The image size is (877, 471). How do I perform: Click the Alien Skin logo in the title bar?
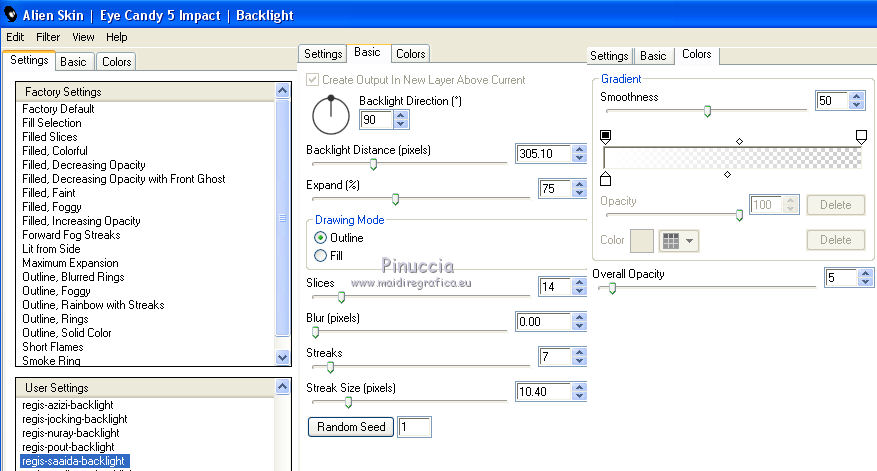(11, 14)
